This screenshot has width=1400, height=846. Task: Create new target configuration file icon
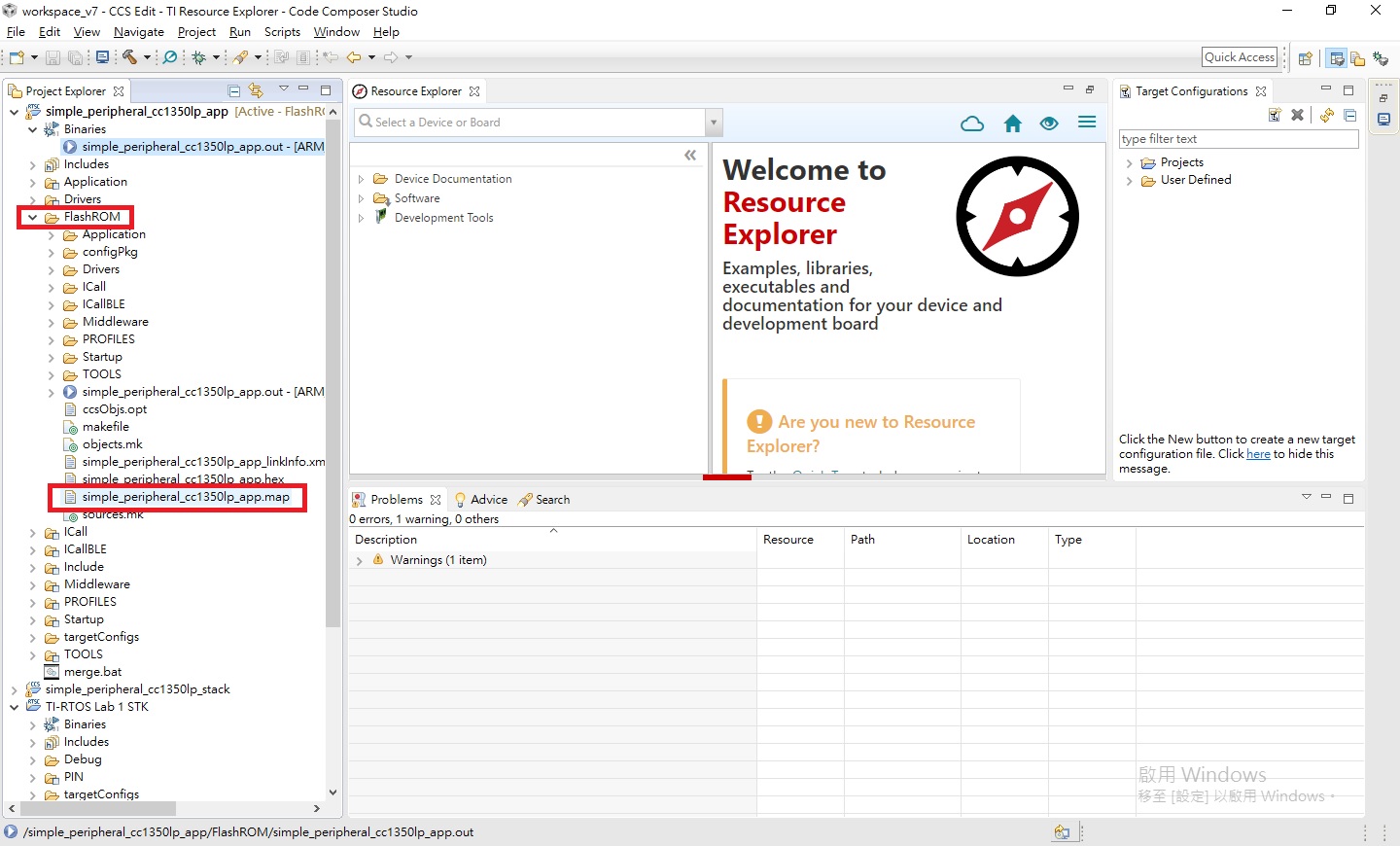(x=1275, y=115)
